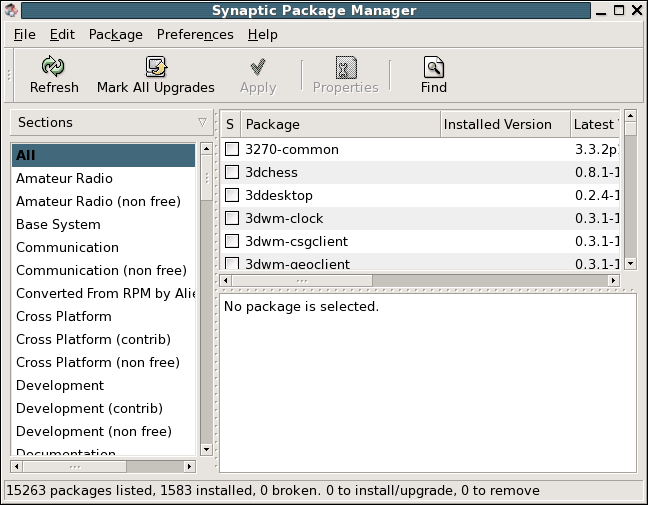
Task: Click the Apply checkmark icon
Action: (258, 67)
